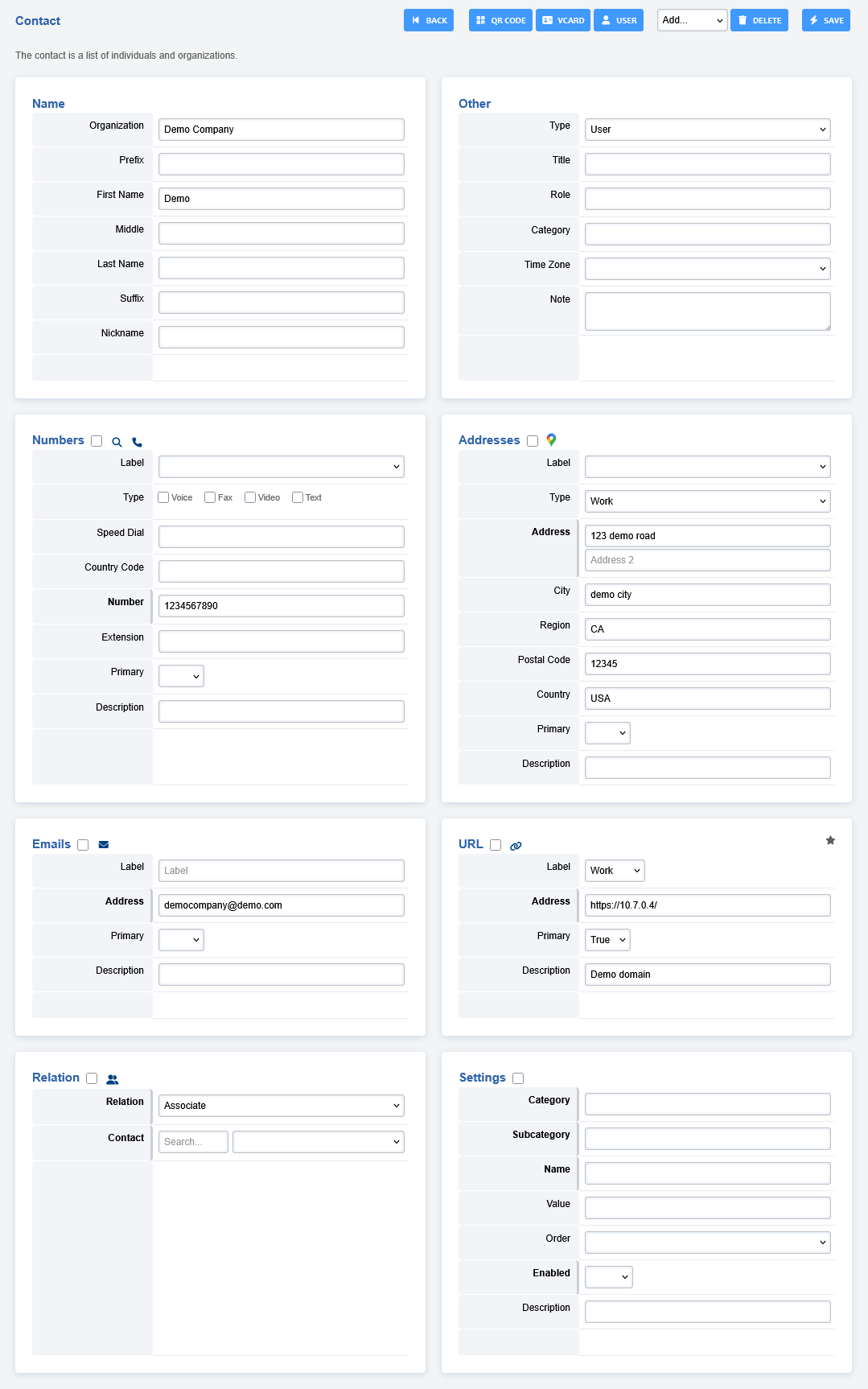
Task: Open the URL Primary True dropdown
Action: click(607, 940)
